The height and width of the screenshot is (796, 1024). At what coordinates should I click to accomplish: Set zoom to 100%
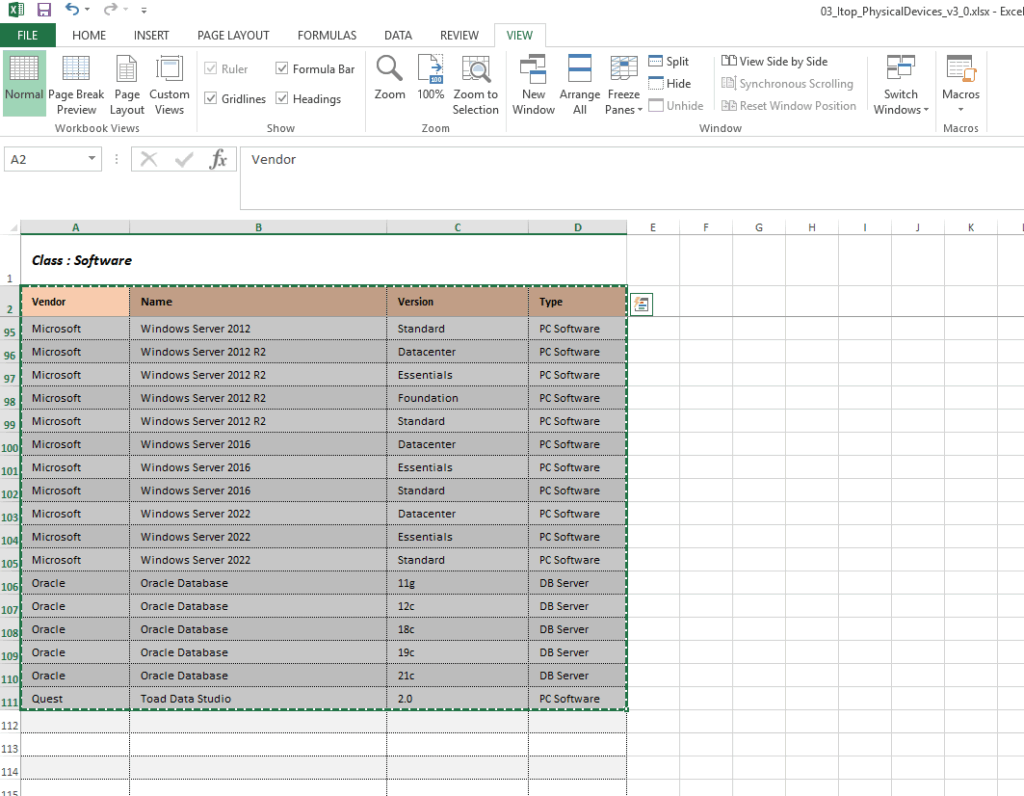(x=431, y=78)
